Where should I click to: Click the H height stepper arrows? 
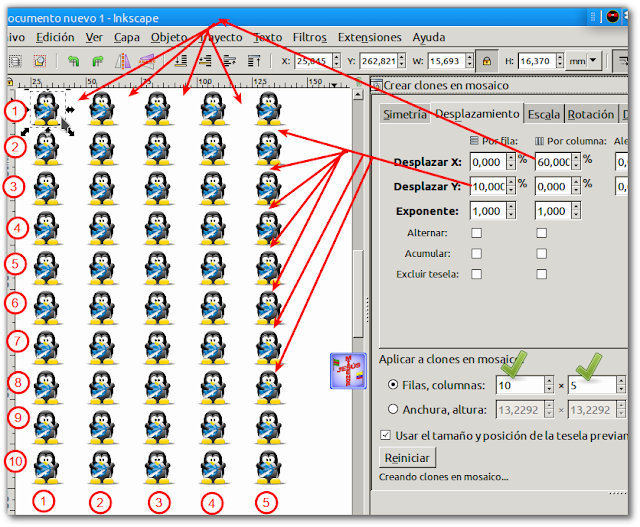point(560,61)
